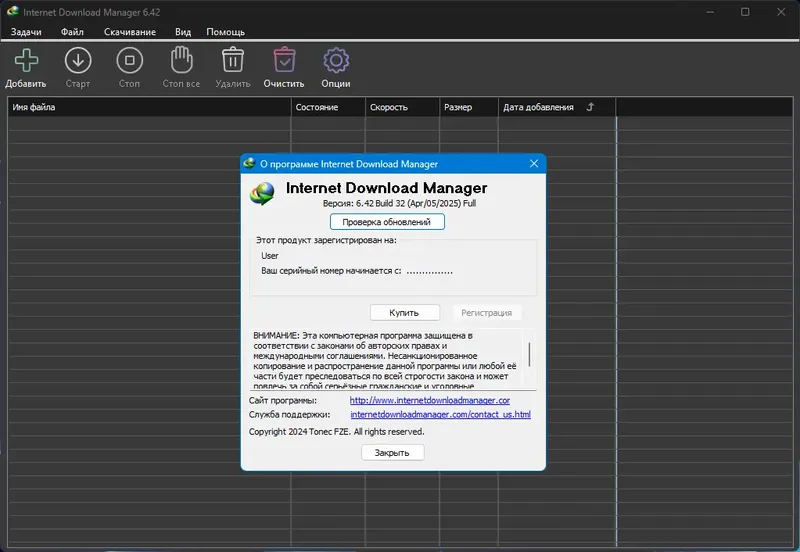The width and height of the screenshot is (800, 552).
Task: Open Опции gear icon in toolbar
Action: [336, 61]
